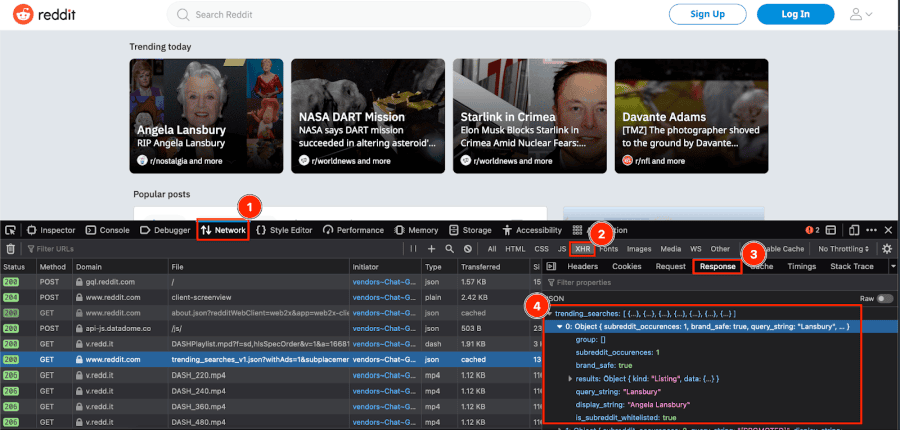Toggle the network details pane icon
This screenshot has height=430, width=900.
(552, 266)
